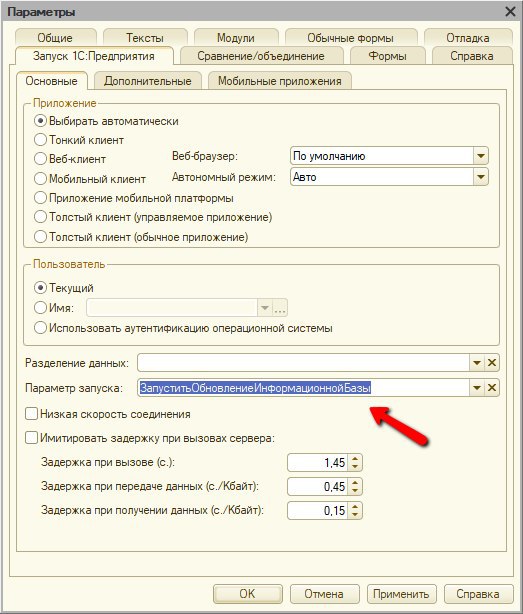This screenshot has height=614, width=523.
Task: Open the Модули tab
Action: (236, 38)
